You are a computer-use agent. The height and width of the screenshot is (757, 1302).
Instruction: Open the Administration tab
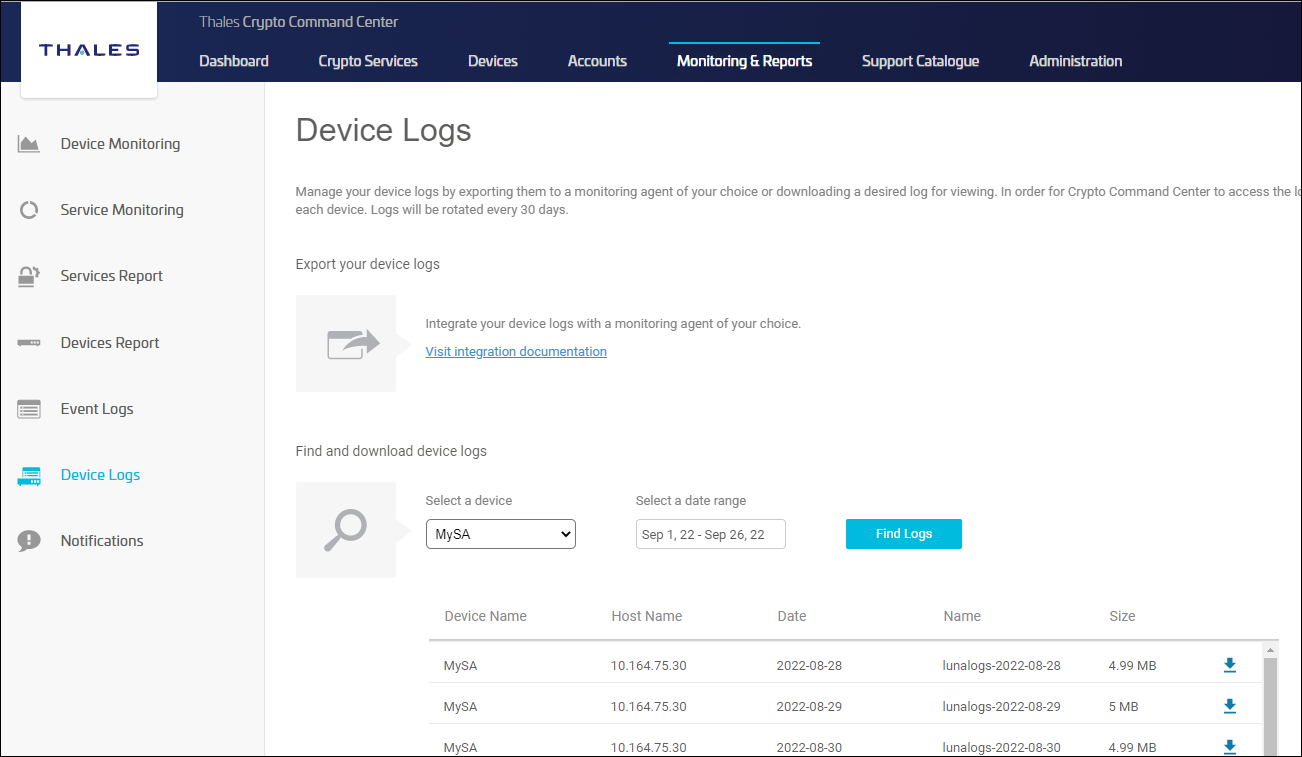(1075, 61)
